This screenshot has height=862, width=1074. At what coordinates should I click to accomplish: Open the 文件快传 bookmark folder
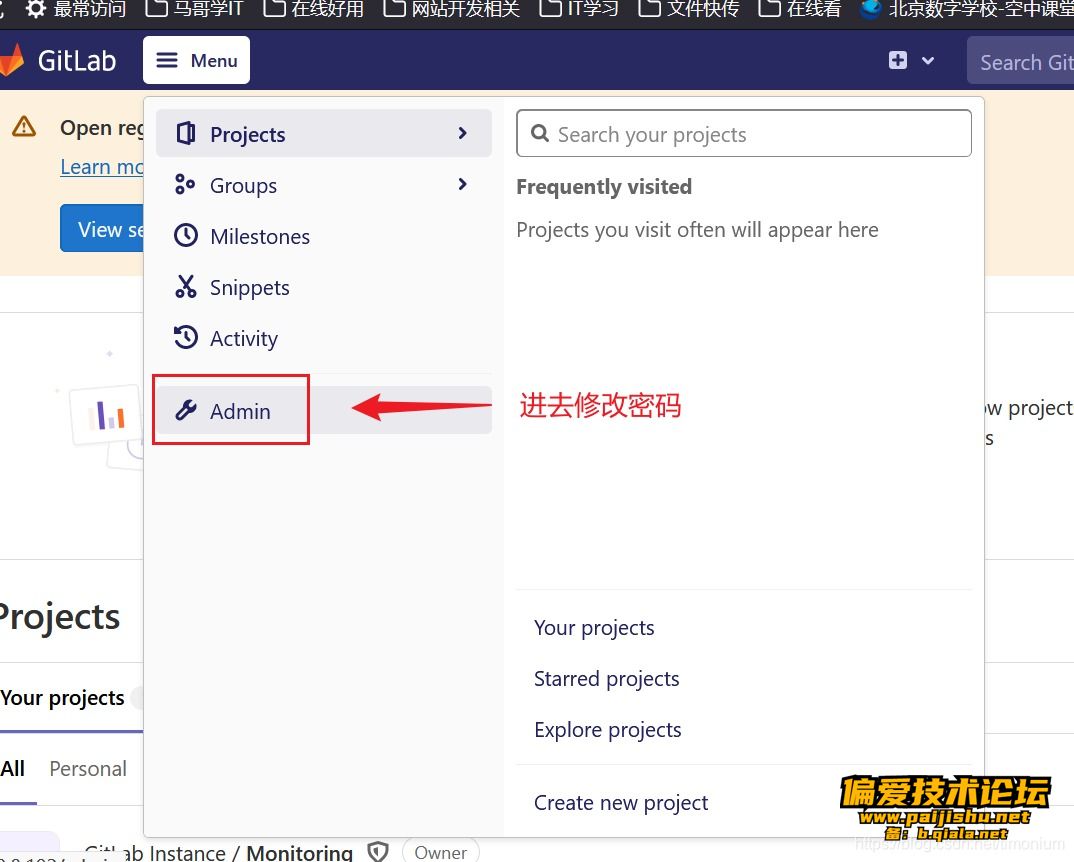[689, 9]
